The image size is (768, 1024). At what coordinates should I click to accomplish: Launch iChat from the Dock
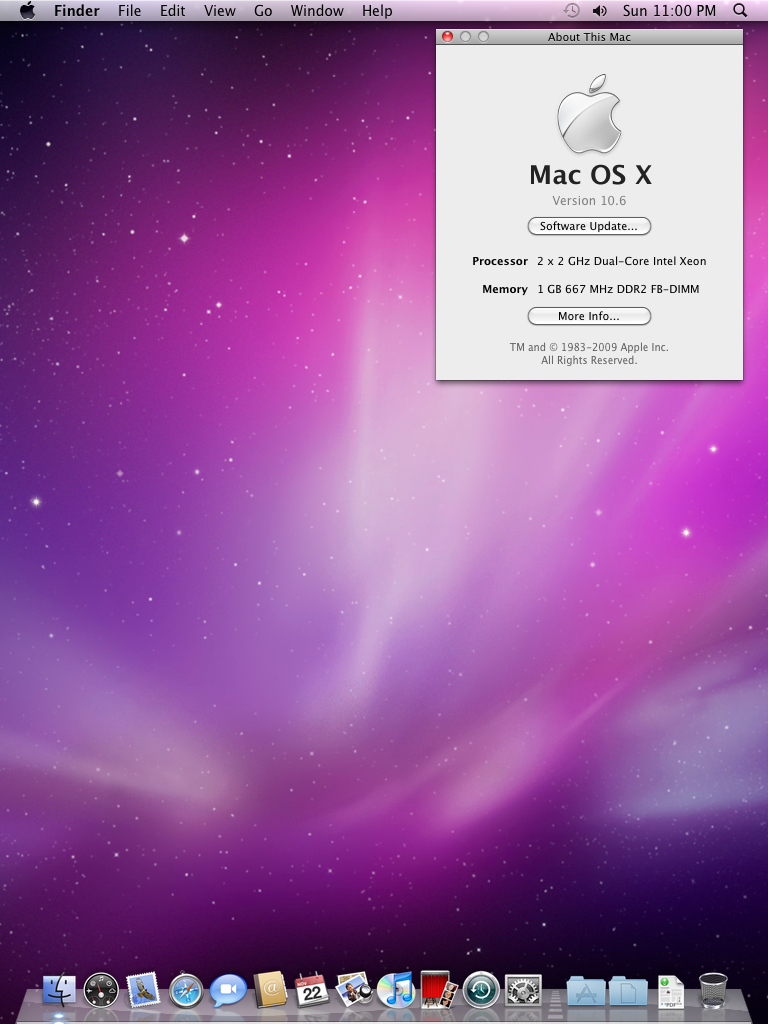click(228, 990)
